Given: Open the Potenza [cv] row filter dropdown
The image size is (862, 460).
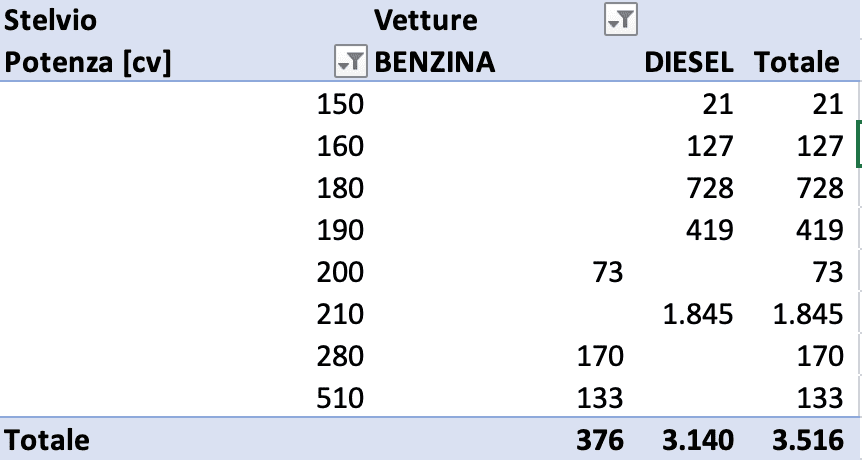Looking at the screenshot, I should tap(351, 62).
